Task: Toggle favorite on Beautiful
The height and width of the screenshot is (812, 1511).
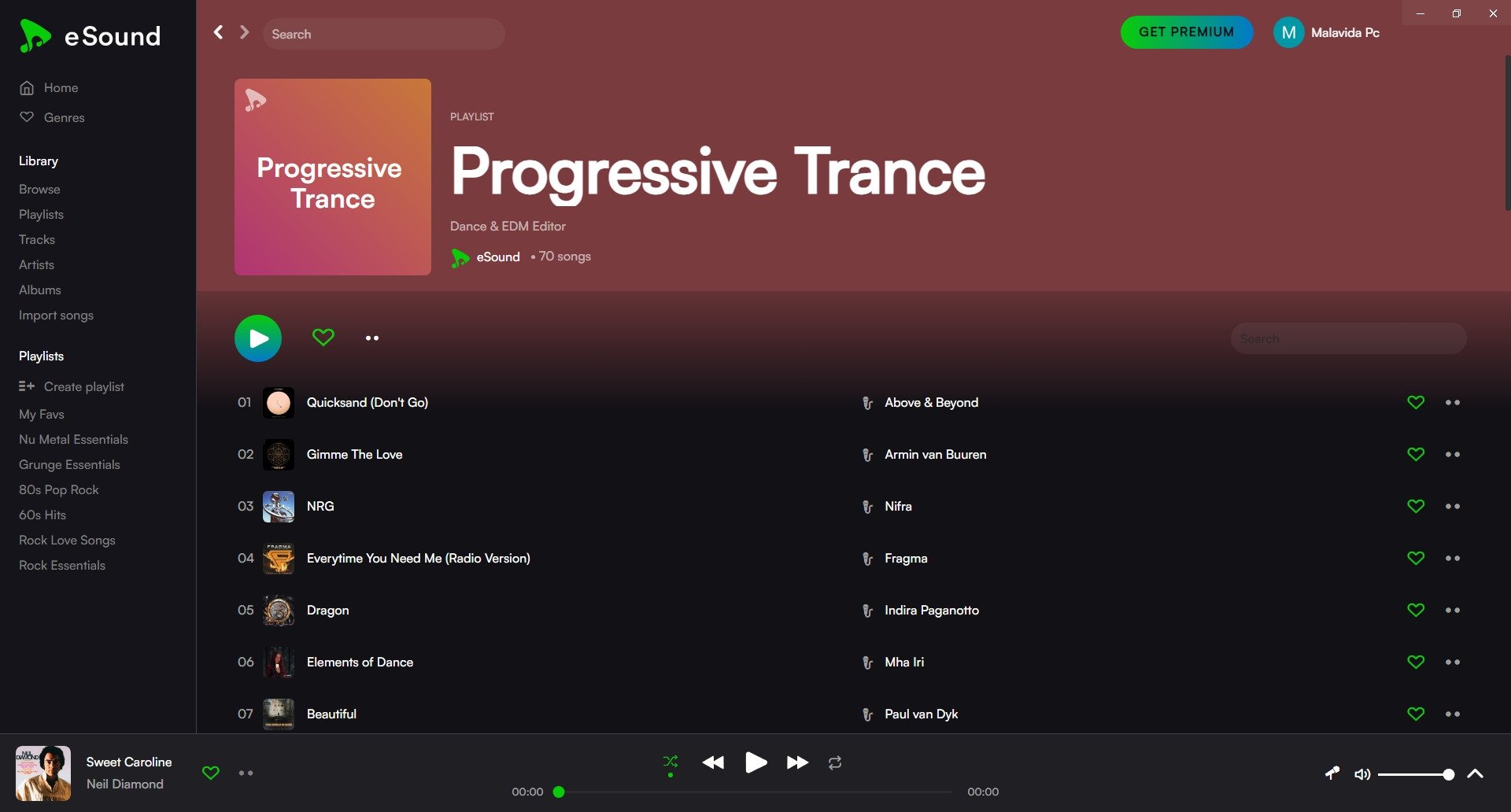Action: tap(1416, 714)
